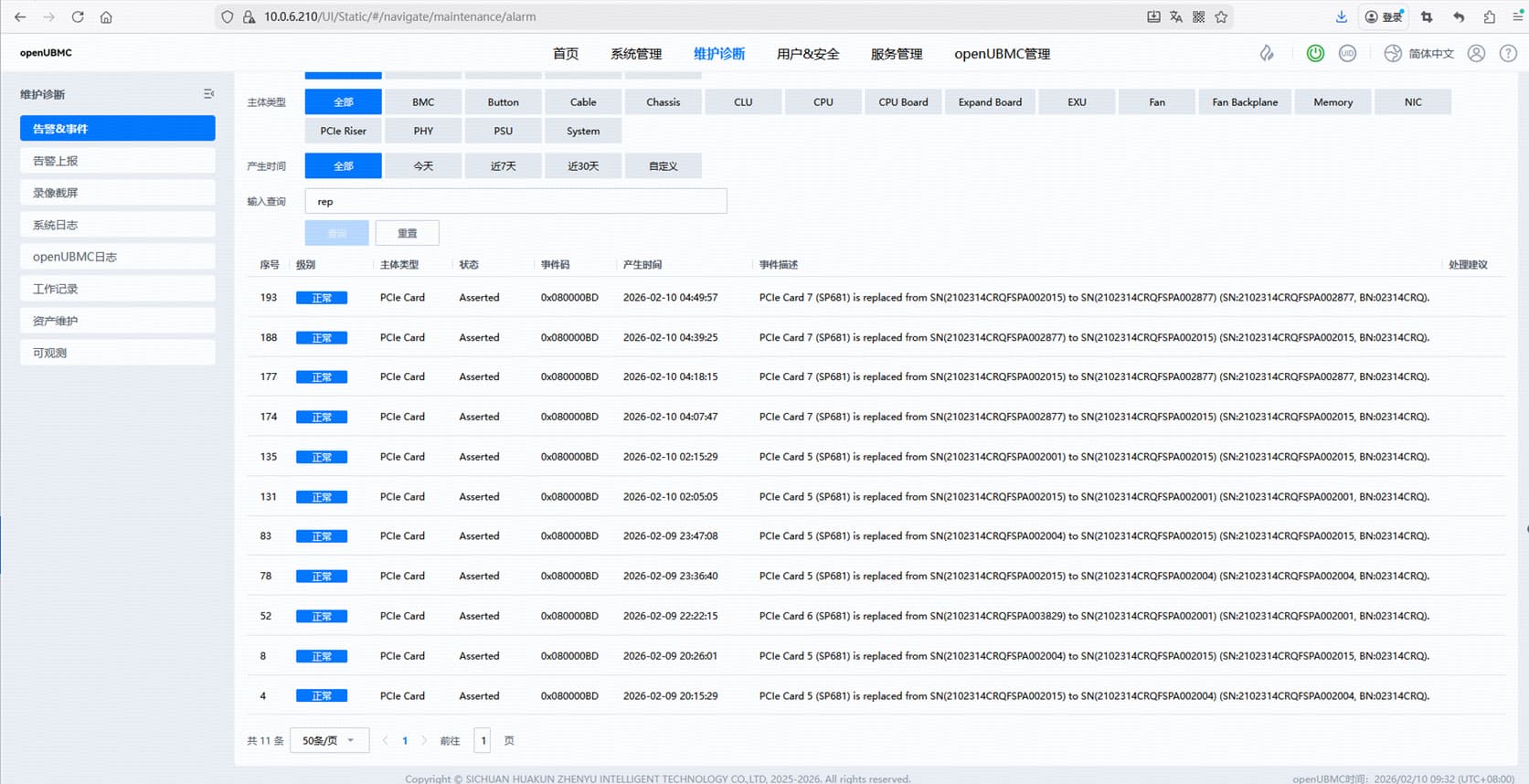Viewport: 1529px width, 784px height.
Task: Collapse the 维护诊断 sidebar menu
Action: tap(208, 94)
